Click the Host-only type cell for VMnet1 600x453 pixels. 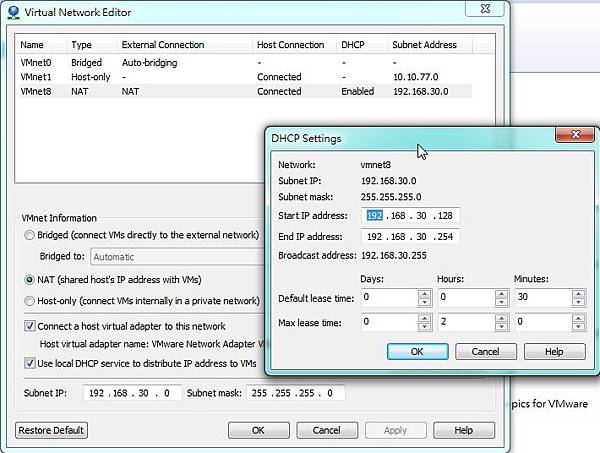coord(91,77)
